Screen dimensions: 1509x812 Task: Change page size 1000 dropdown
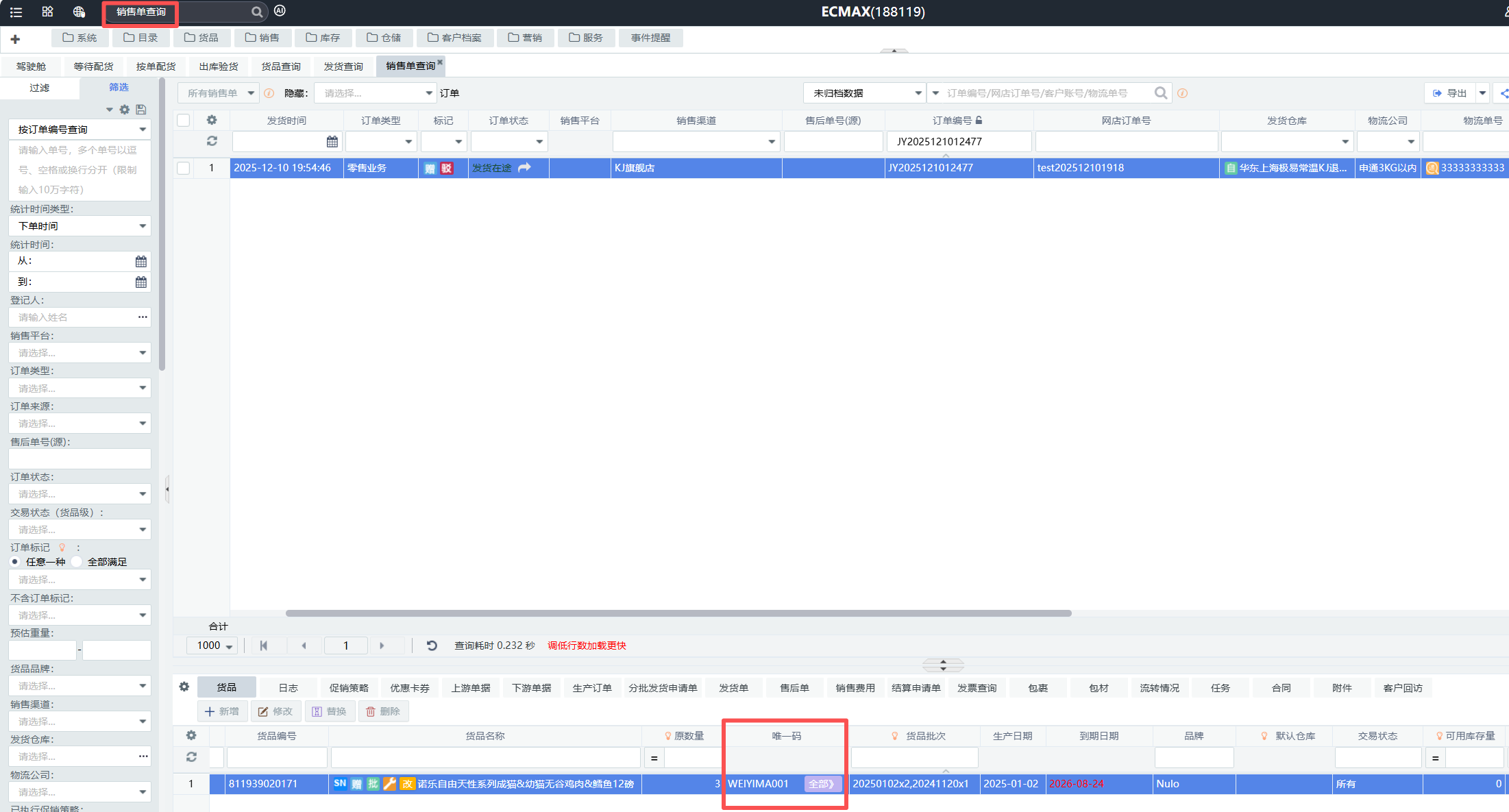pyautogui.click(x=212, y=645)
